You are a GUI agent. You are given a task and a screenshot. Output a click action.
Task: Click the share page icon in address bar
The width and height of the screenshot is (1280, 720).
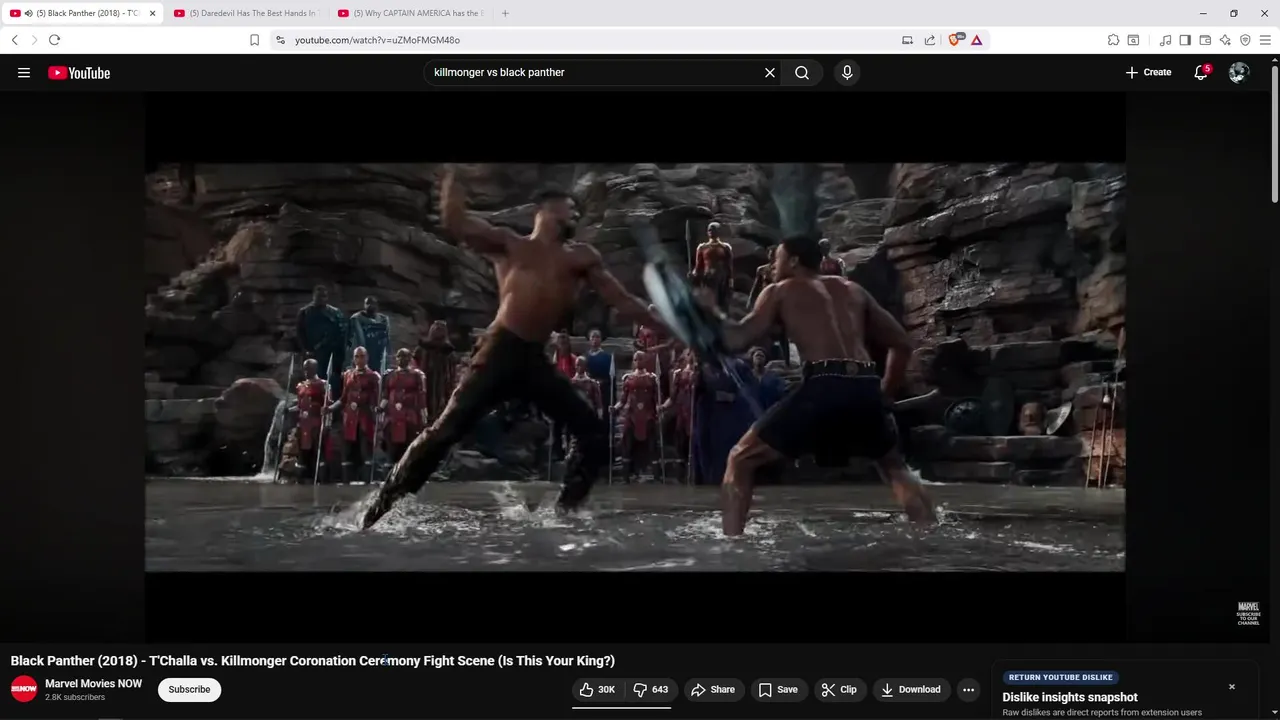click(930, 40)
